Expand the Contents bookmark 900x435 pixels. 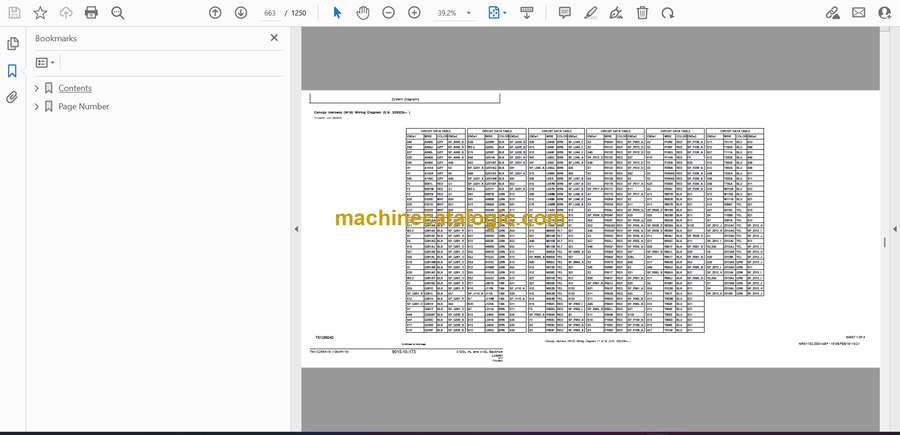(37, 88)
